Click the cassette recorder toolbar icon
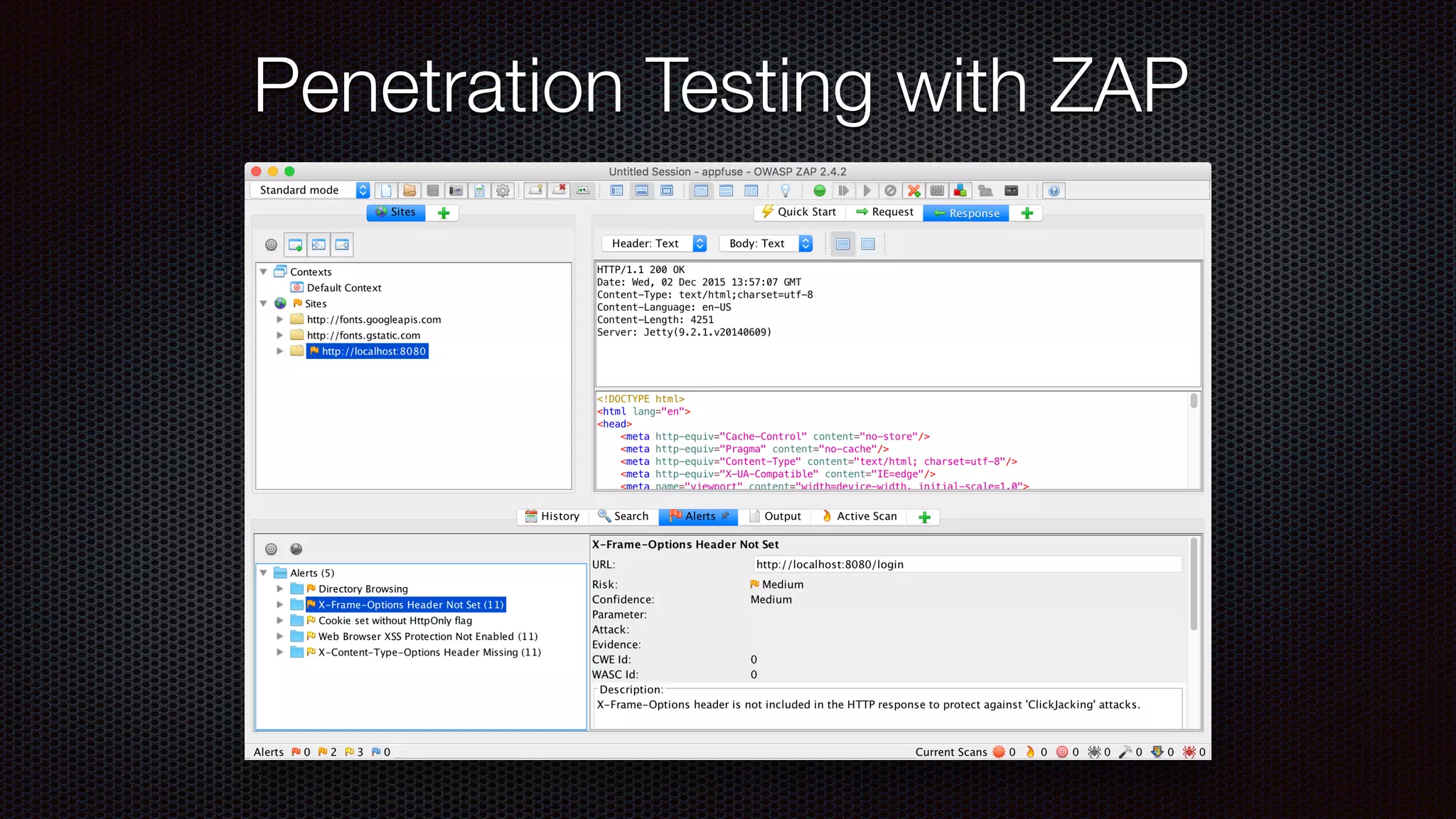Viewport: 1456px width, 819px height. [1011, 191]
